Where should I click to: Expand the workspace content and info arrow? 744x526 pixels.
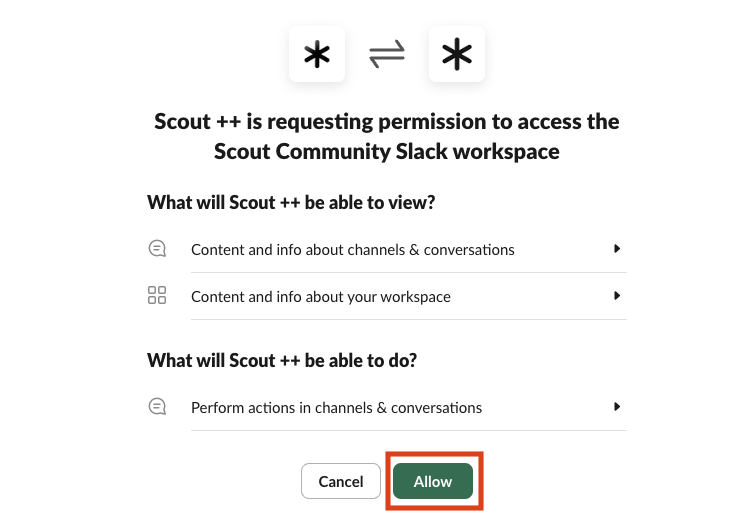(617, 296)
